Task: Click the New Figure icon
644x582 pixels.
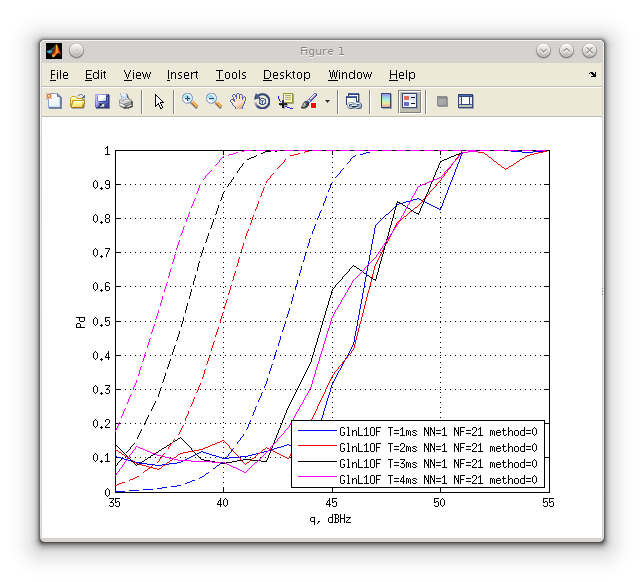Action: tap(54, 101)
